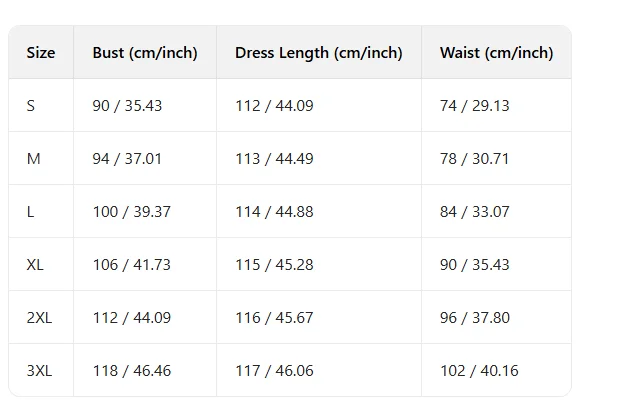Click the Size column header

tap(41, 52)
